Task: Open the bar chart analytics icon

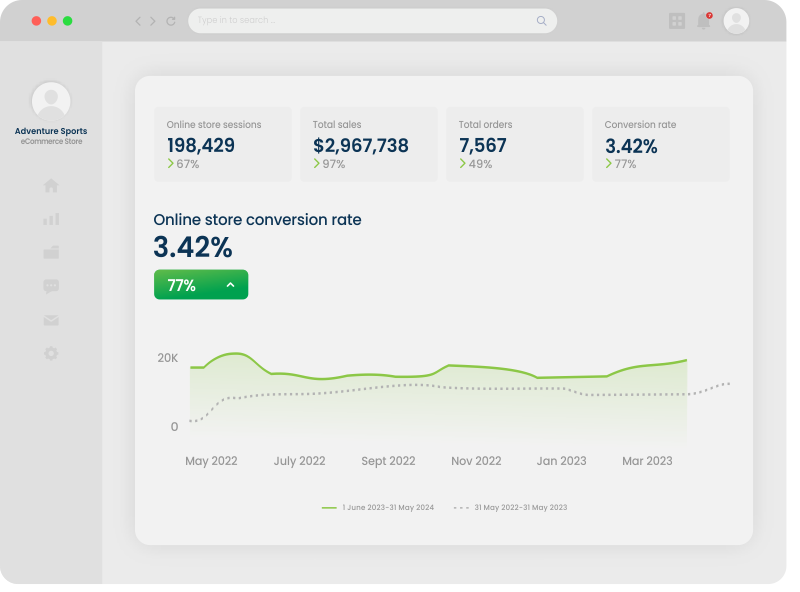Action: coord(51,219)
